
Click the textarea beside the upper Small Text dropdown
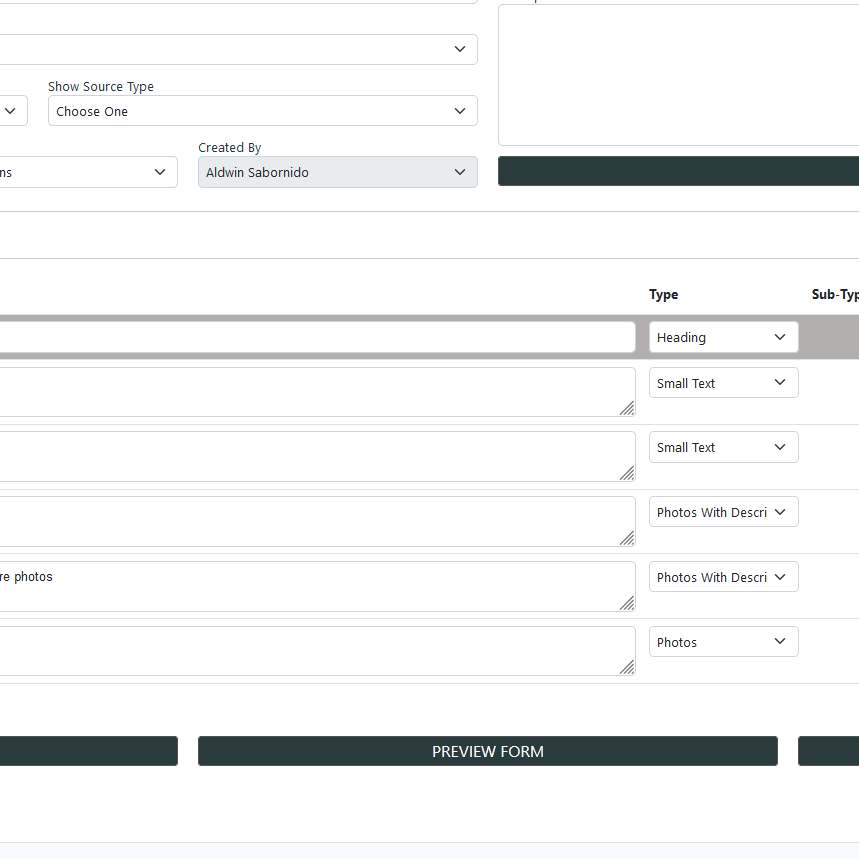(x=316, y=392)
